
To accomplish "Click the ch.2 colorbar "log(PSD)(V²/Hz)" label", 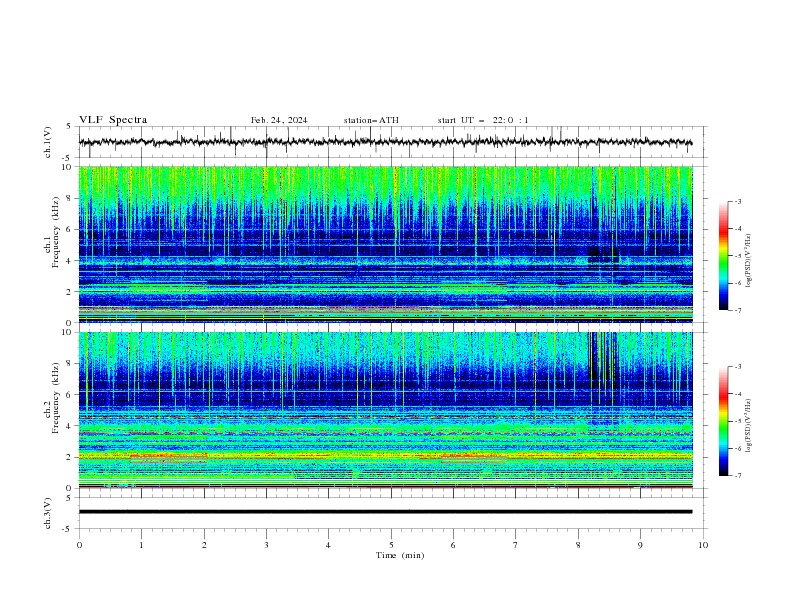I will point(748,426).
